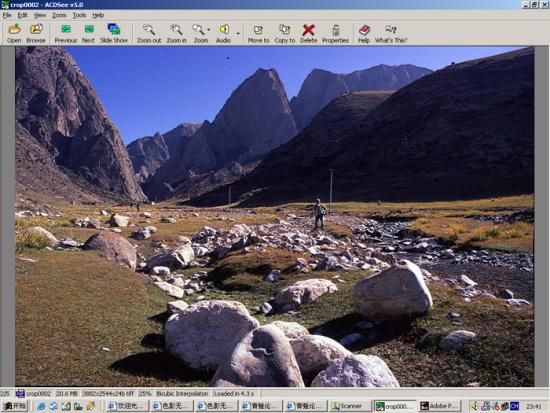Click the mountain photo in the viewer
This screenshot has width=550, height=413.
tap(274, 217)
